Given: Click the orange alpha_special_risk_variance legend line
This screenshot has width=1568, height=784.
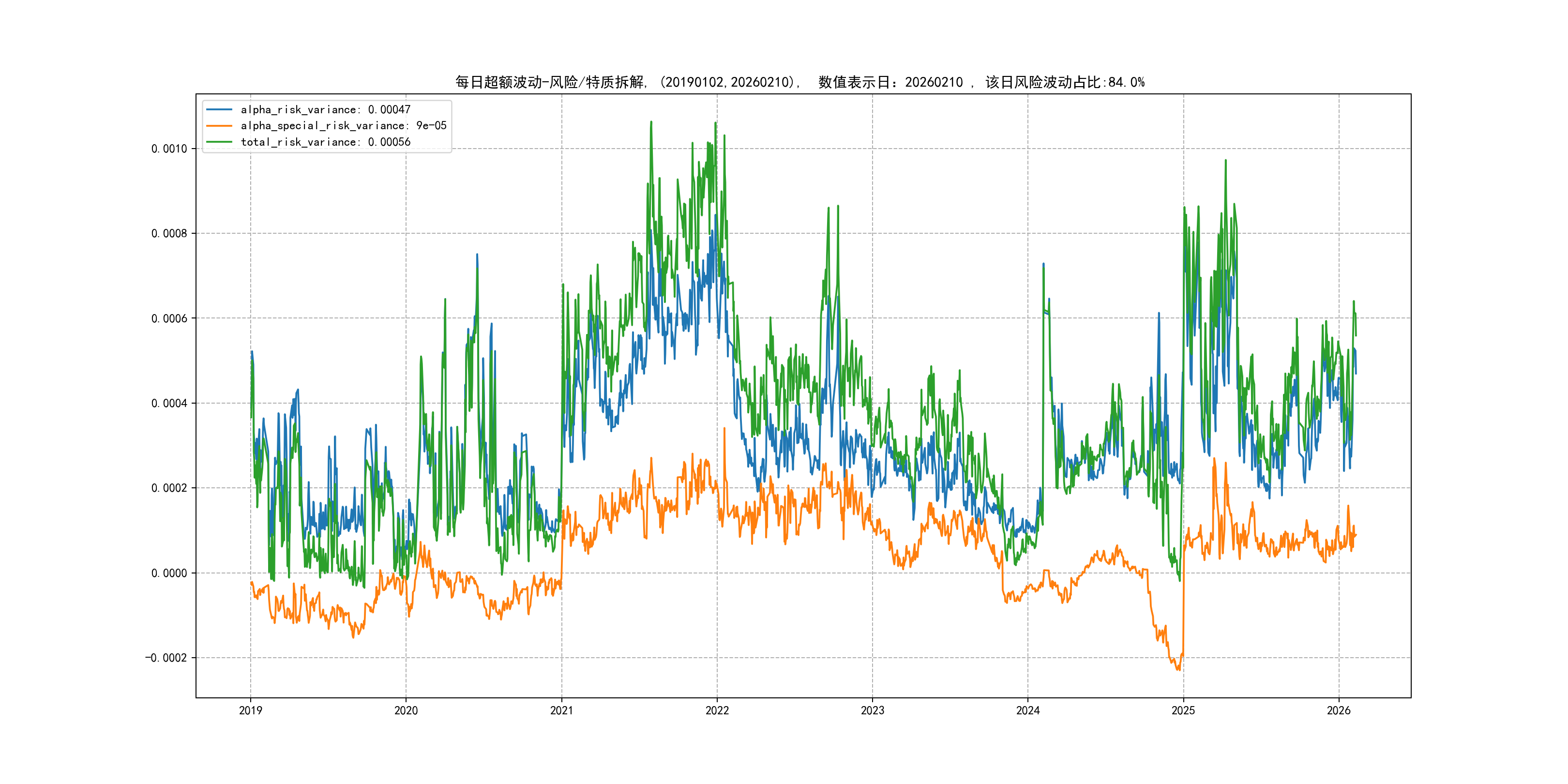Looking at the screenshot, I should (x=219, y=125).
